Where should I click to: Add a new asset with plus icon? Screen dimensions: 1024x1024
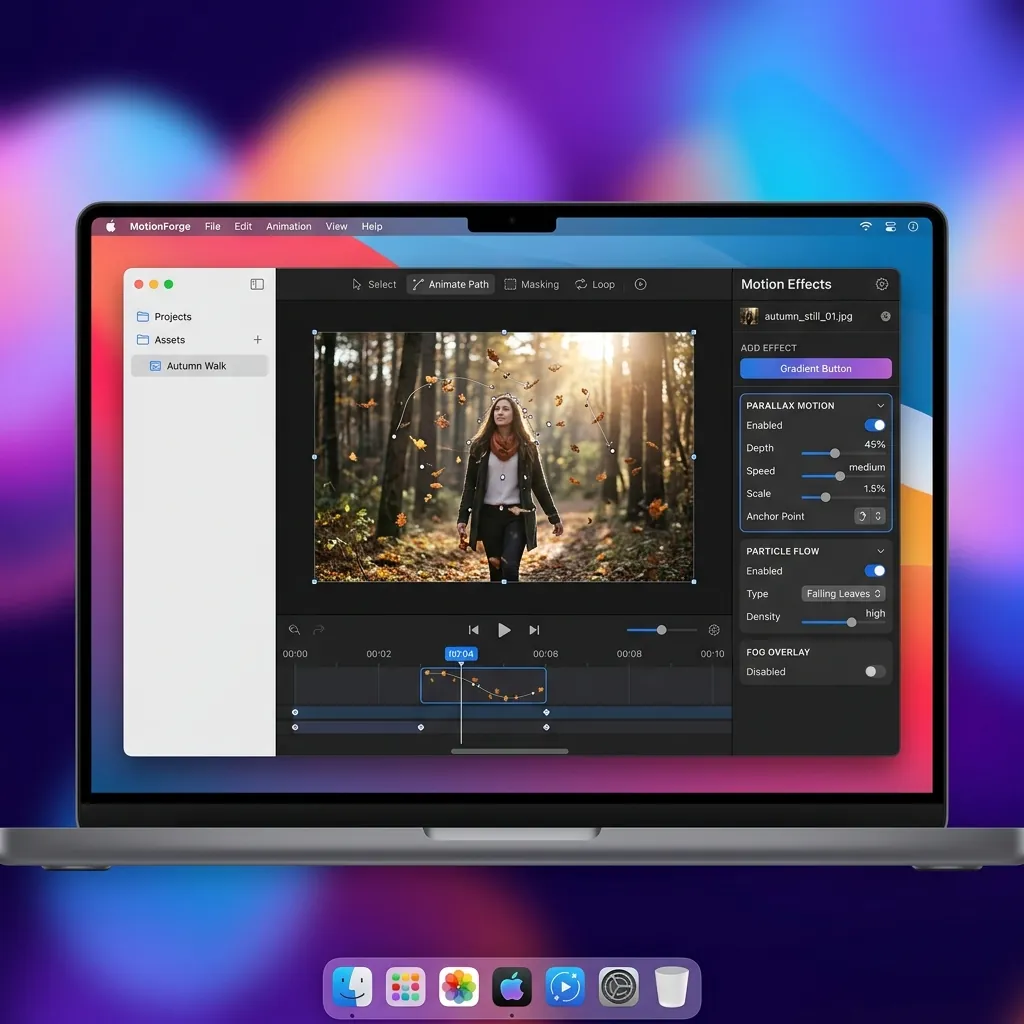(x=257, y=340)
